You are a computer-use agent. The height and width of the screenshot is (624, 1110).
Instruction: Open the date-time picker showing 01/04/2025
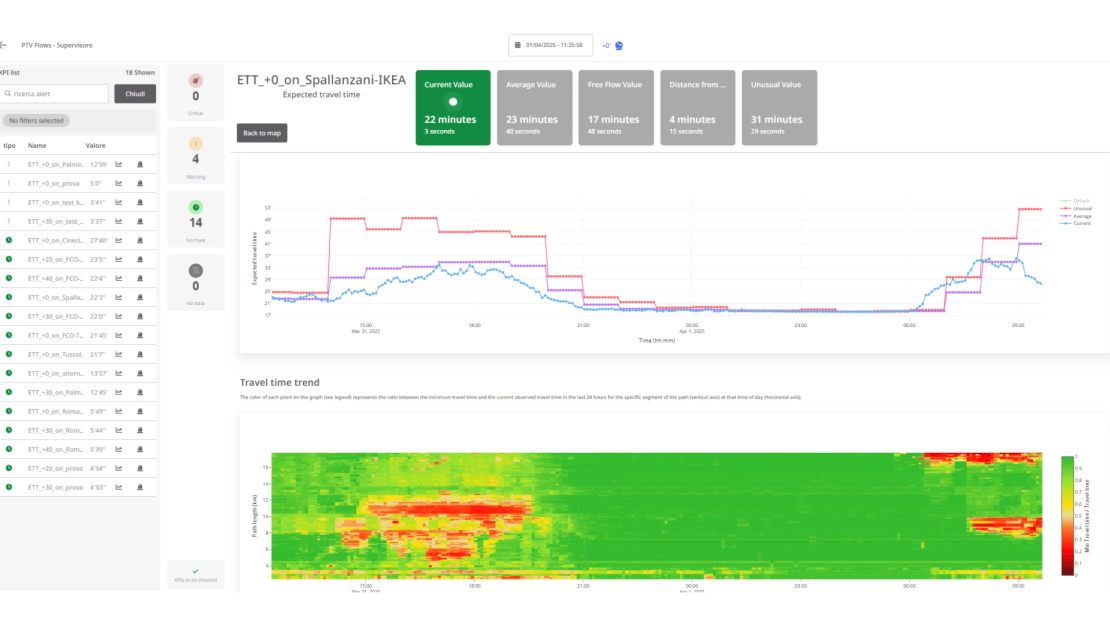coord(550,45)
